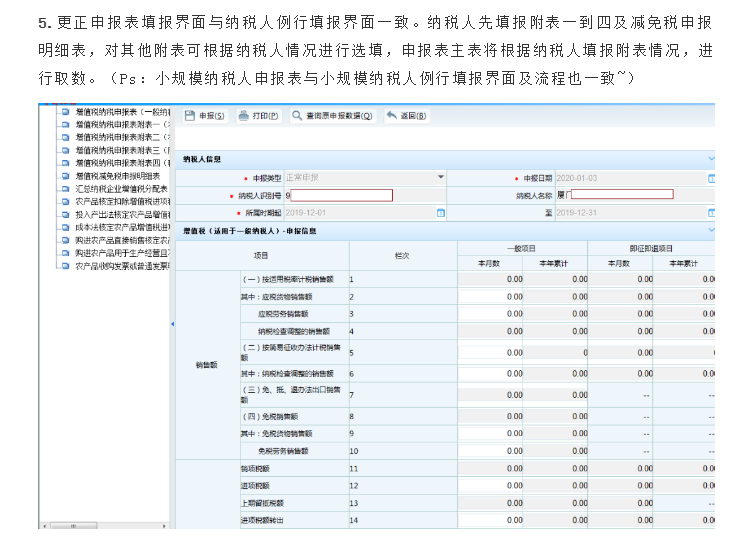Open 汇总纳税企业增值税分配表 in the tree
Image resolution: width=755 pixels, height=555 pixels.
(x=121, y=189)
